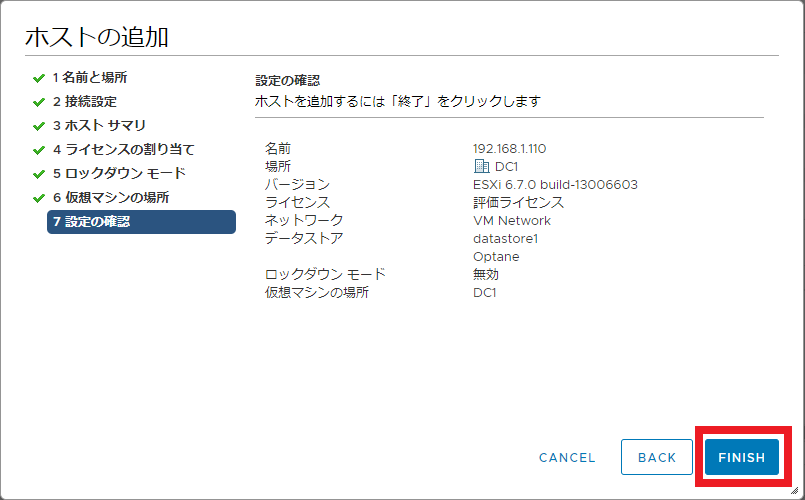Cancel the add host wizard
Screen dimensions: 805x500
point(567,457)
